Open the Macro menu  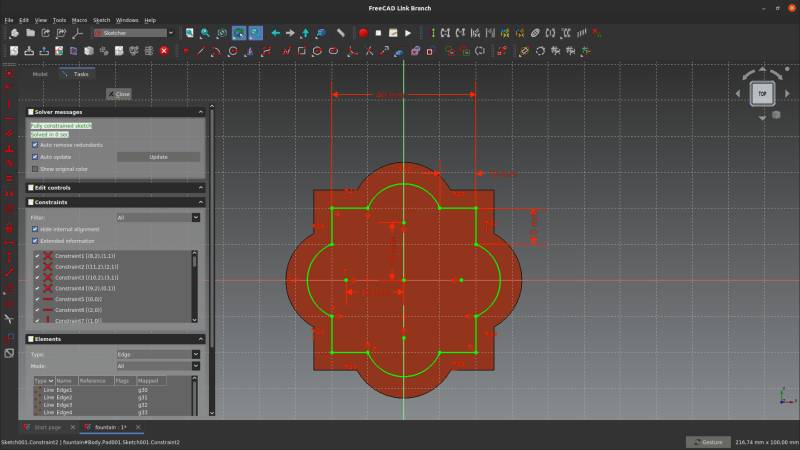79,20
